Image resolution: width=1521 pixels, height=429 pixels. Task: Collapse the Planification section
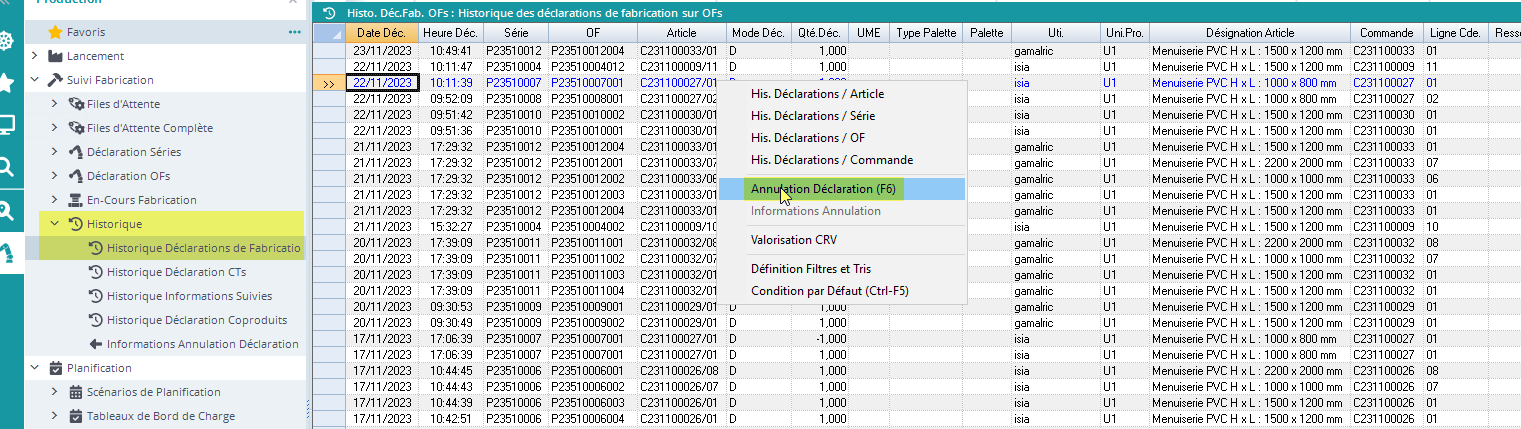pyautogui.click(x=34, y=368)
